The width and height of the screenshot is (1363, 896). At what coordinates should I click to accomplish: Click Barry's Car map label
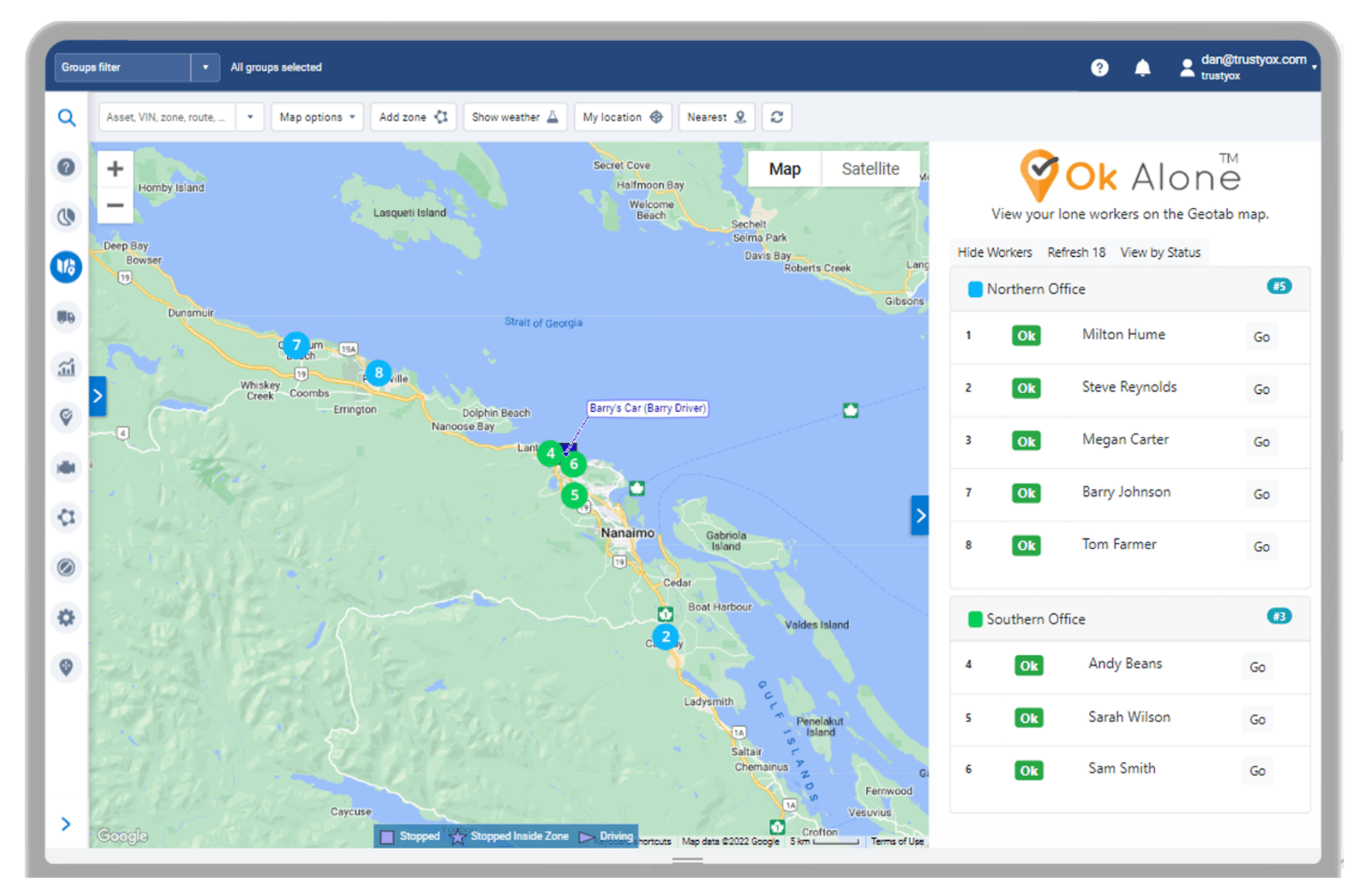tap(647, 408)
